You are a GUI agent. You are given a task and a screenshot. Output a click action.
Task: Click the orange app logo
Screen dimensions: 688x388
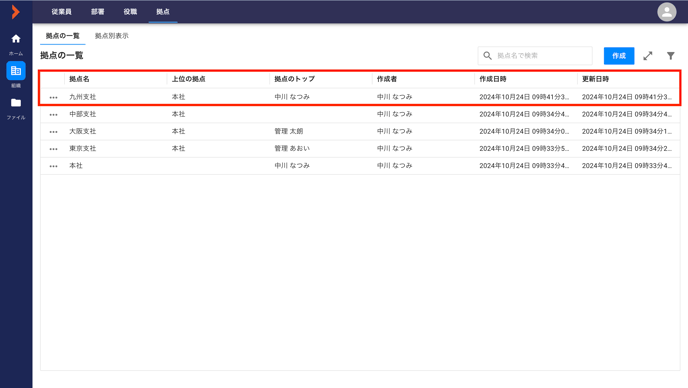(x=15, y=12)
